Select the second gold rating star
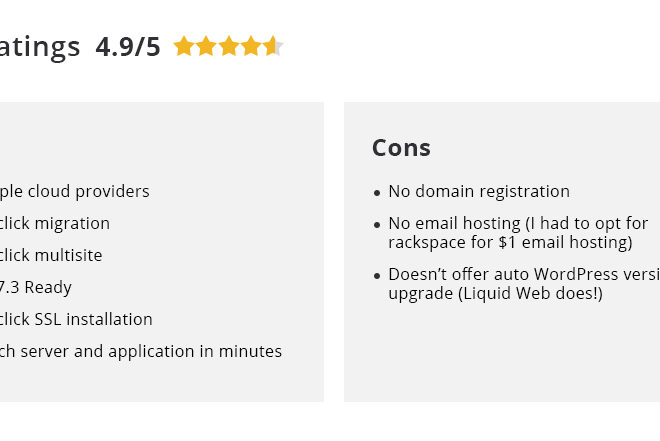The height and width of the screenshot is (441, 660). tap(206, 46)
